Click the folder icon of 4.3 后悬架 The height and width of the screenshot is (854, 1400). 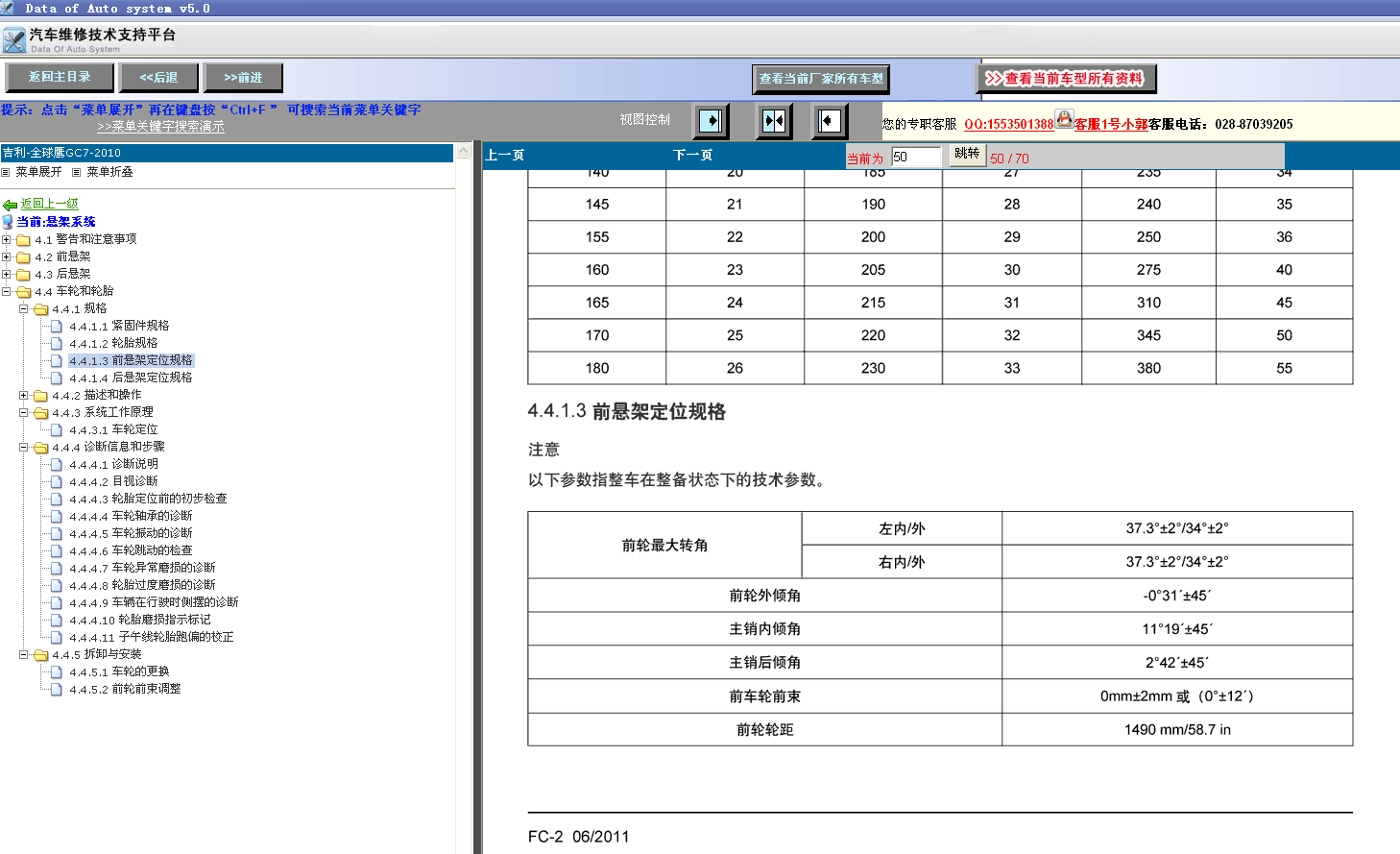tap(23, 274)
